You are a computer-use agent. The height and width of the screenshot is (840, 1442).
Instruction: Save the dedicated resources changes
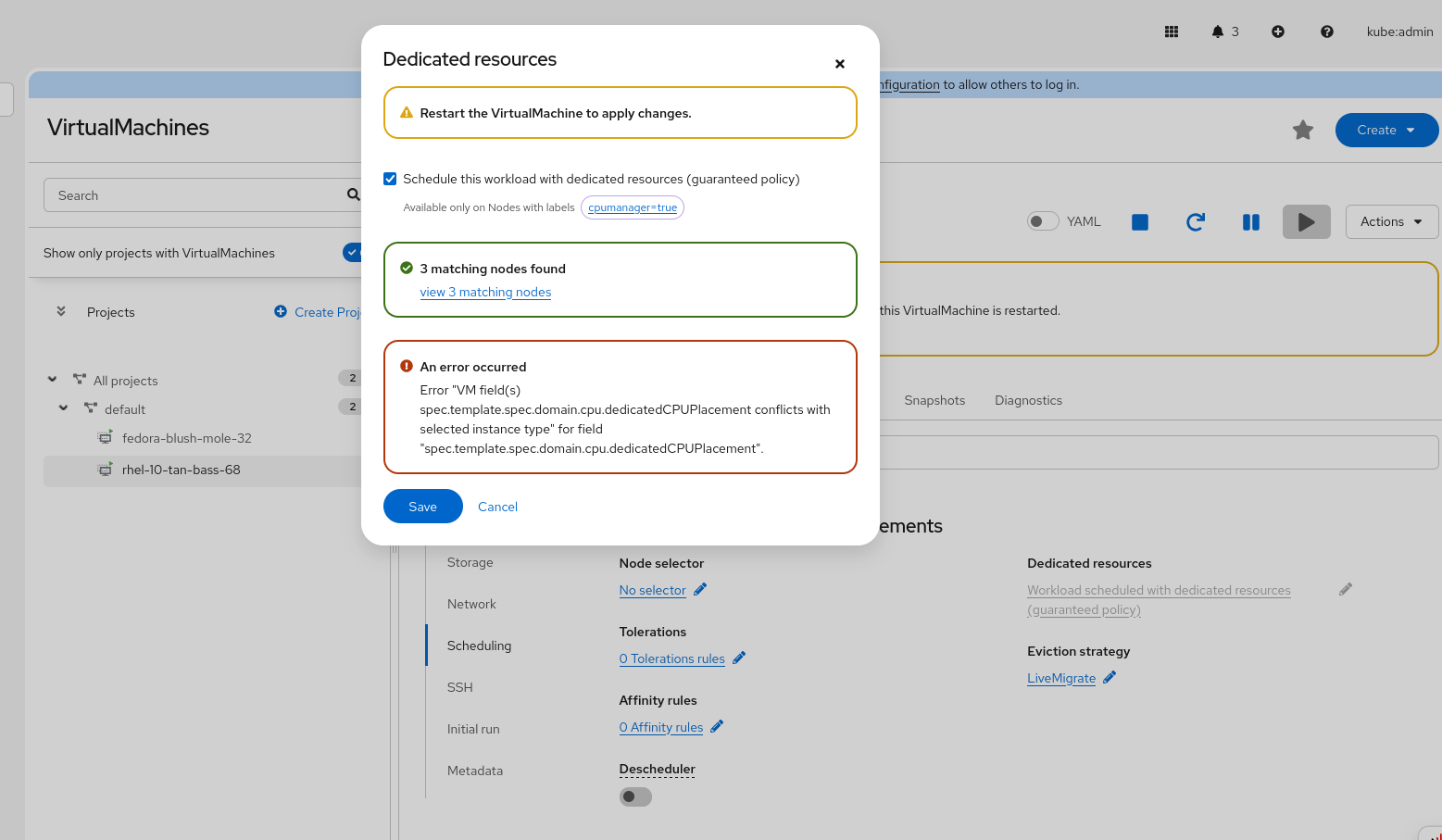point(422,507)
